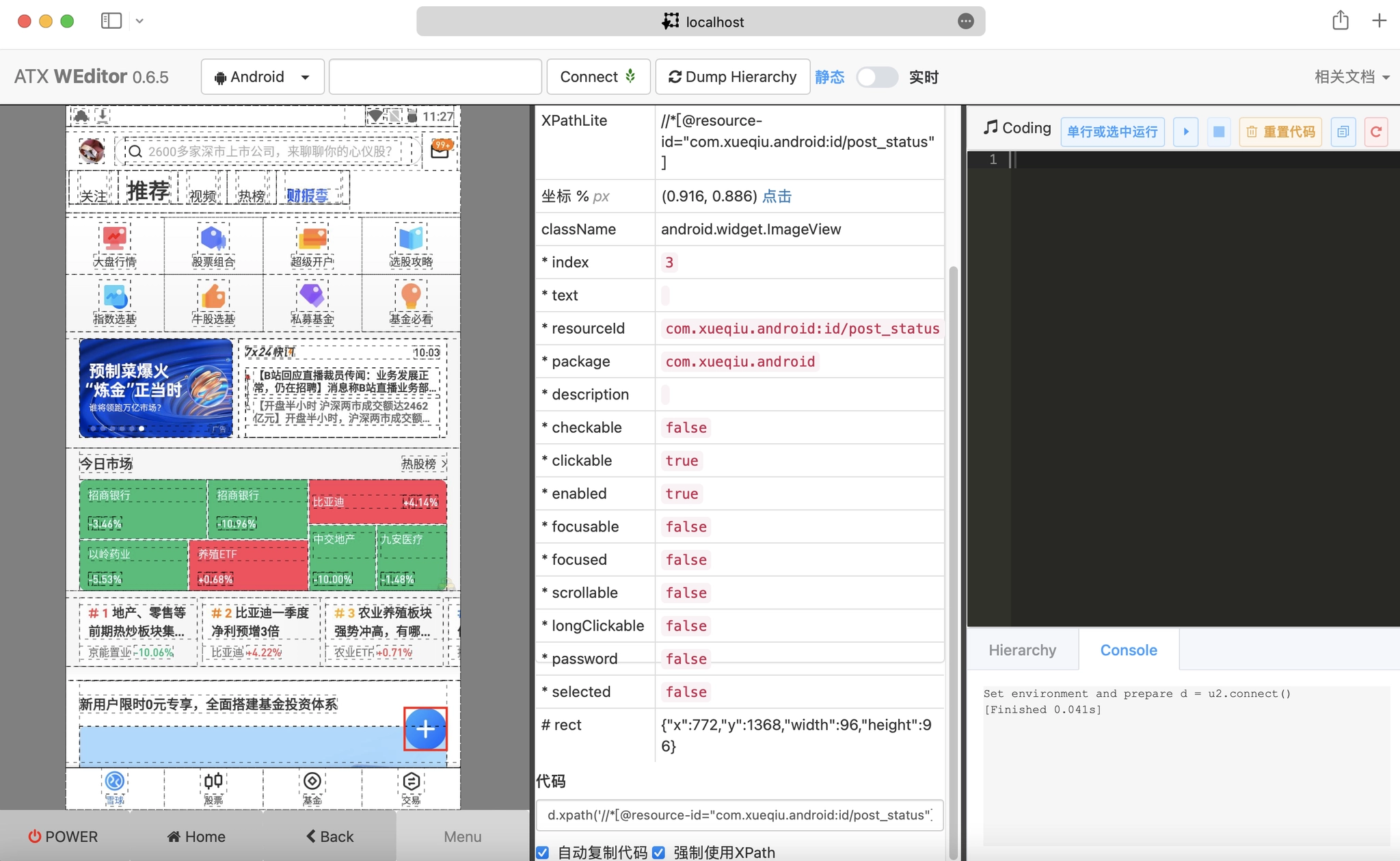Switch to the Console tab
The height and width of the screenshot is (861, 1400).
1129,650
